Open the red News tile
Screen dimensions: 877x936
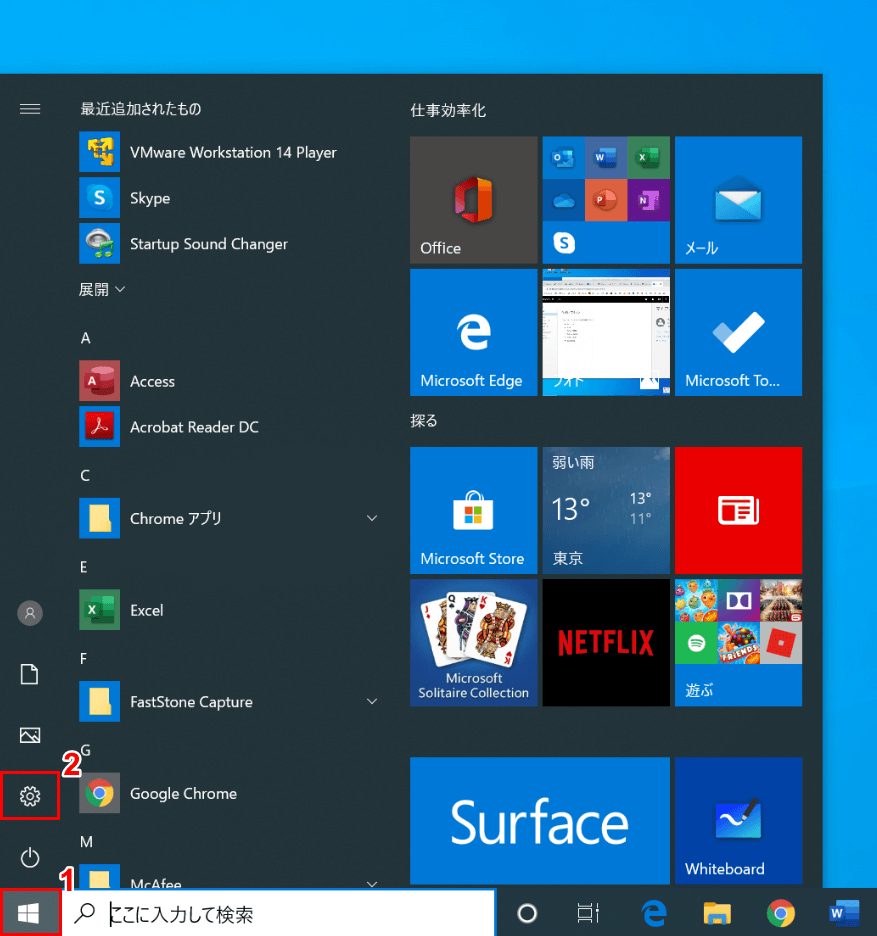pyautogui.click(x=738, y=510)
